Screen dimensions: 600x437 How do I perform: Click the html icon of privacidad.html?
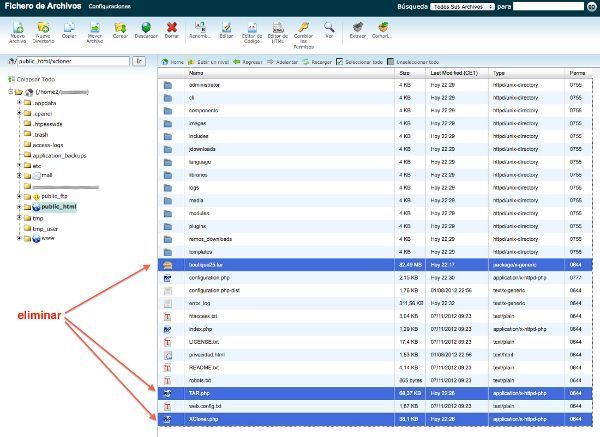pyautogui.click(x=168, y=355)
